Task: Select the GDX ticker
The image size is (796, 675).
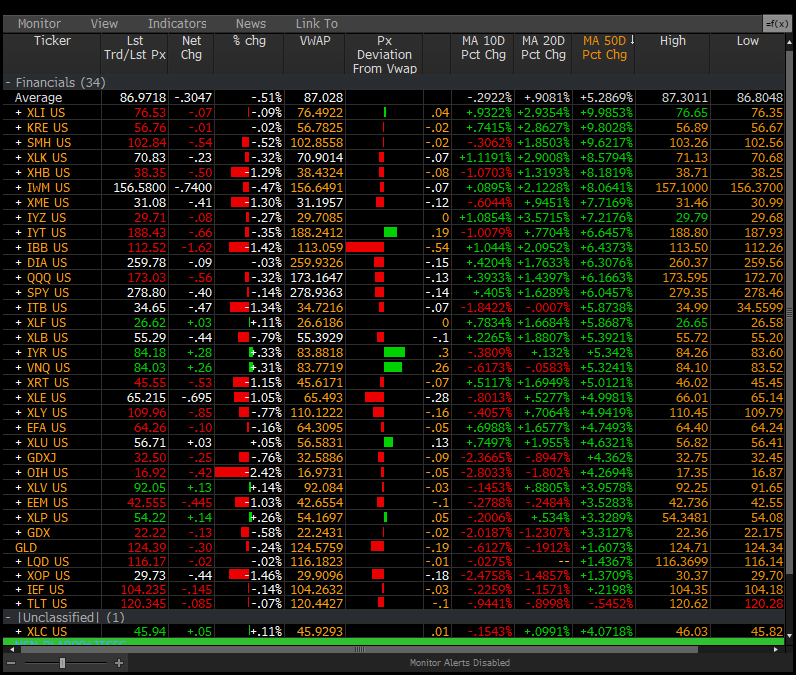Action: point(39,533)
